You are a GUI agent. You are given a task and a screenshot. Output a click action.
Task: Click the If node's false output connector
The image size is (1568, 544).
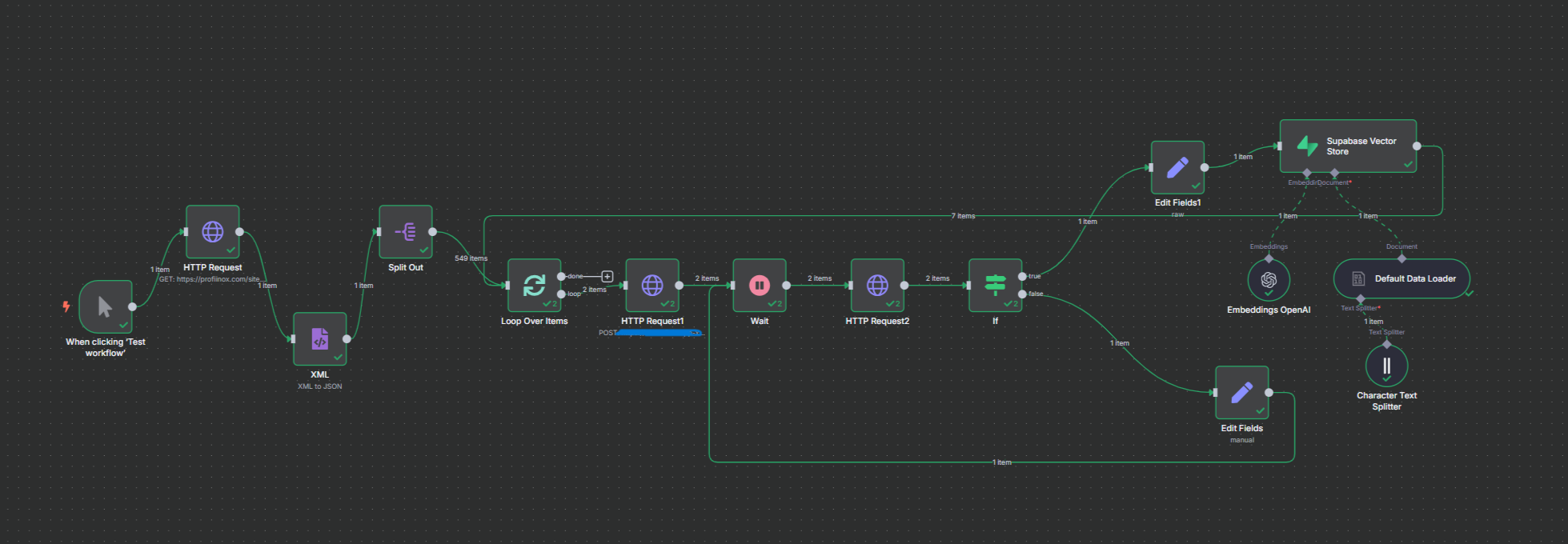(x=1022, y=294)
